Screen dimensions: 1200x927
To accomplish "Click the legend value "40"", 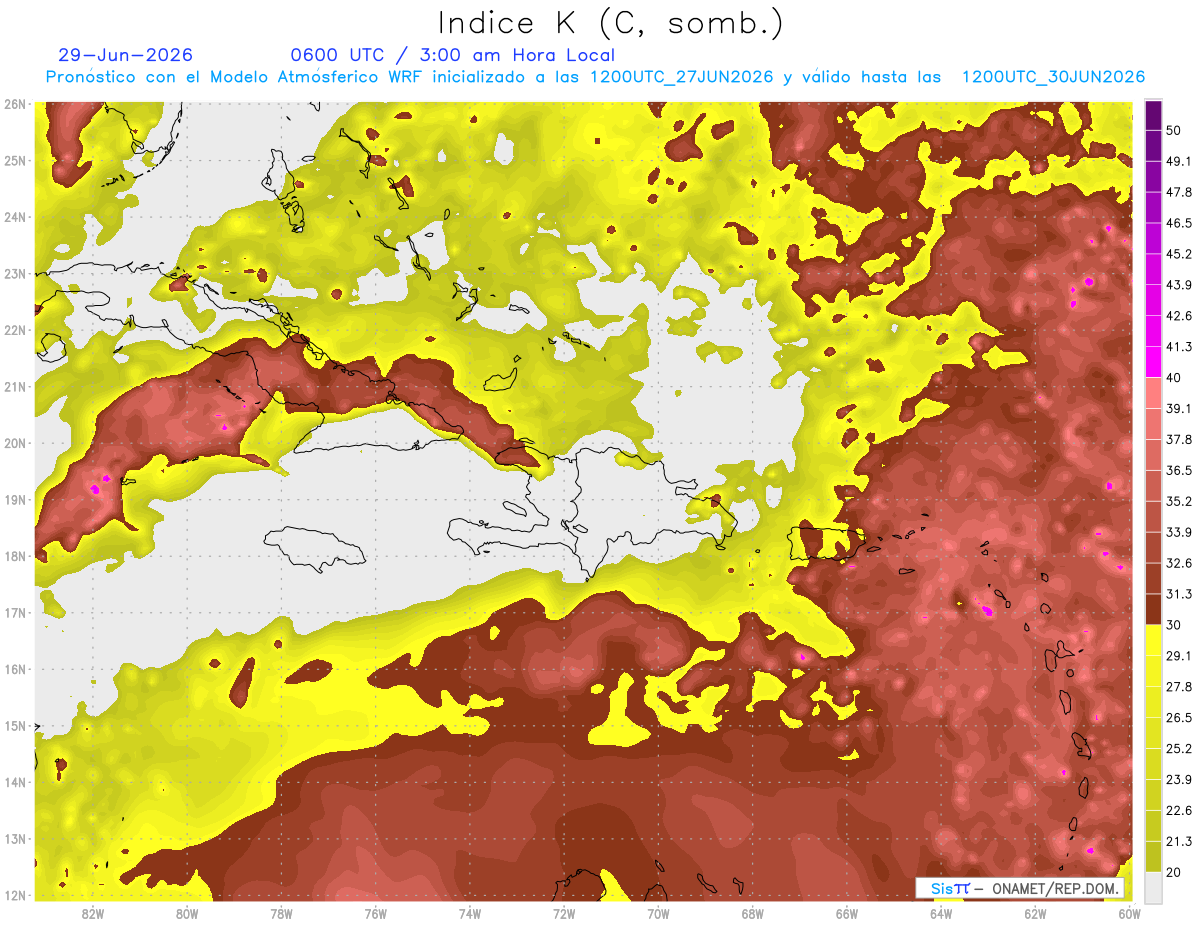I will 1173,377.
